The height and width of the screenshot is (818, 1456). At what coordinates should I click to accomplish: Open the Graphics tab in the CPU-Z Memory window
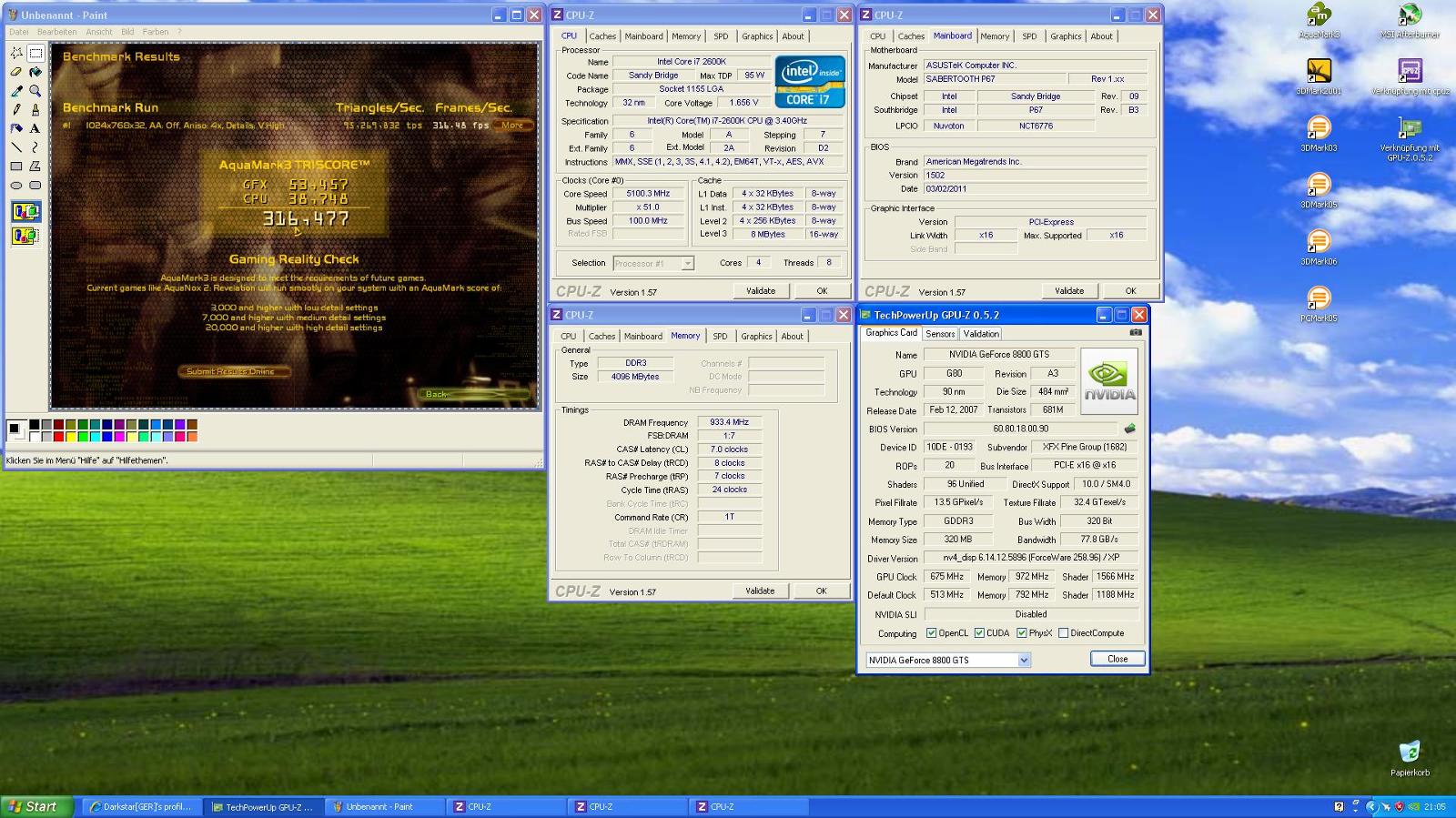click(x=756, y=337)
